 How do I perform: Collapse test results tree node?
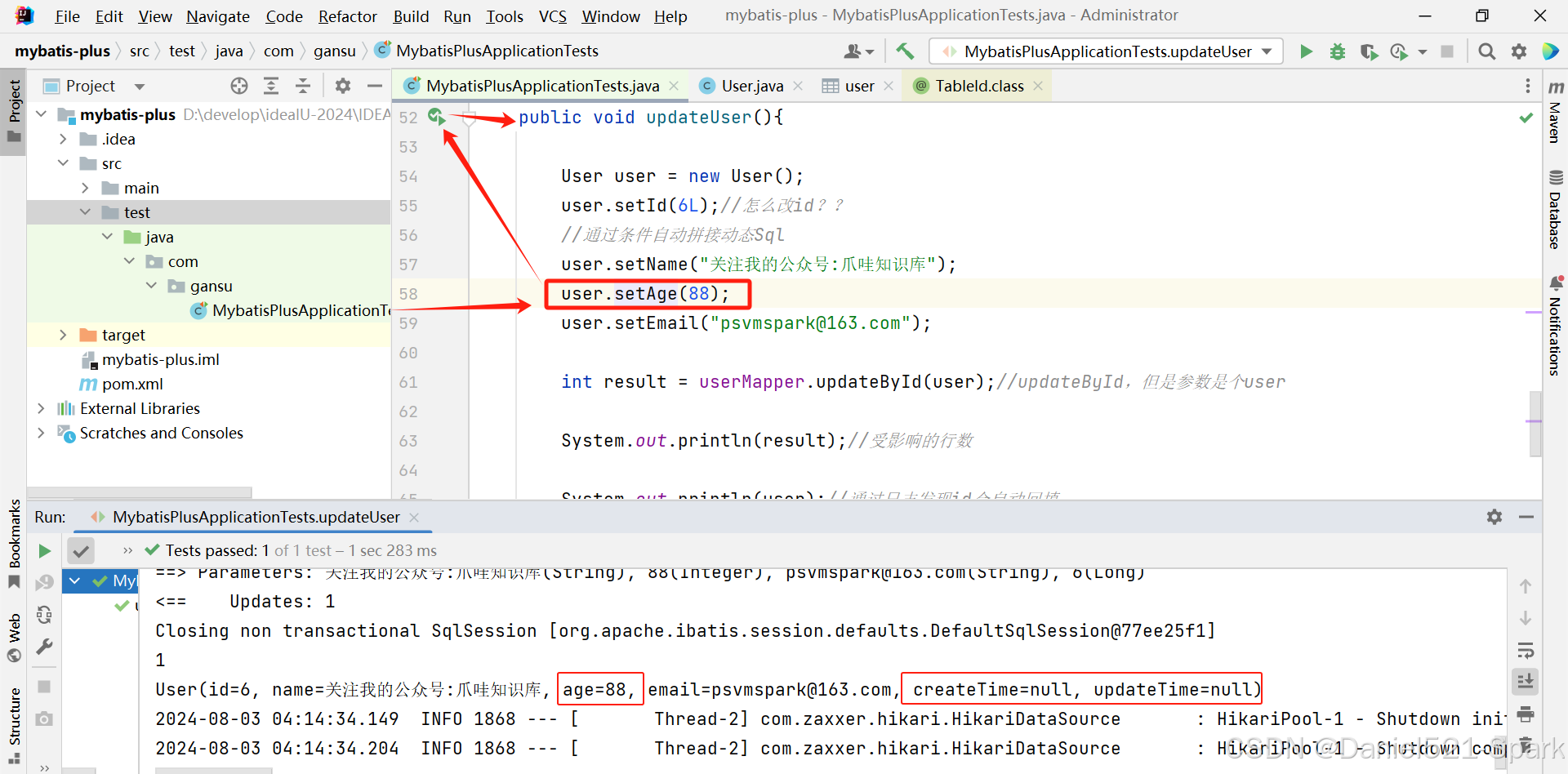point(75,580)
